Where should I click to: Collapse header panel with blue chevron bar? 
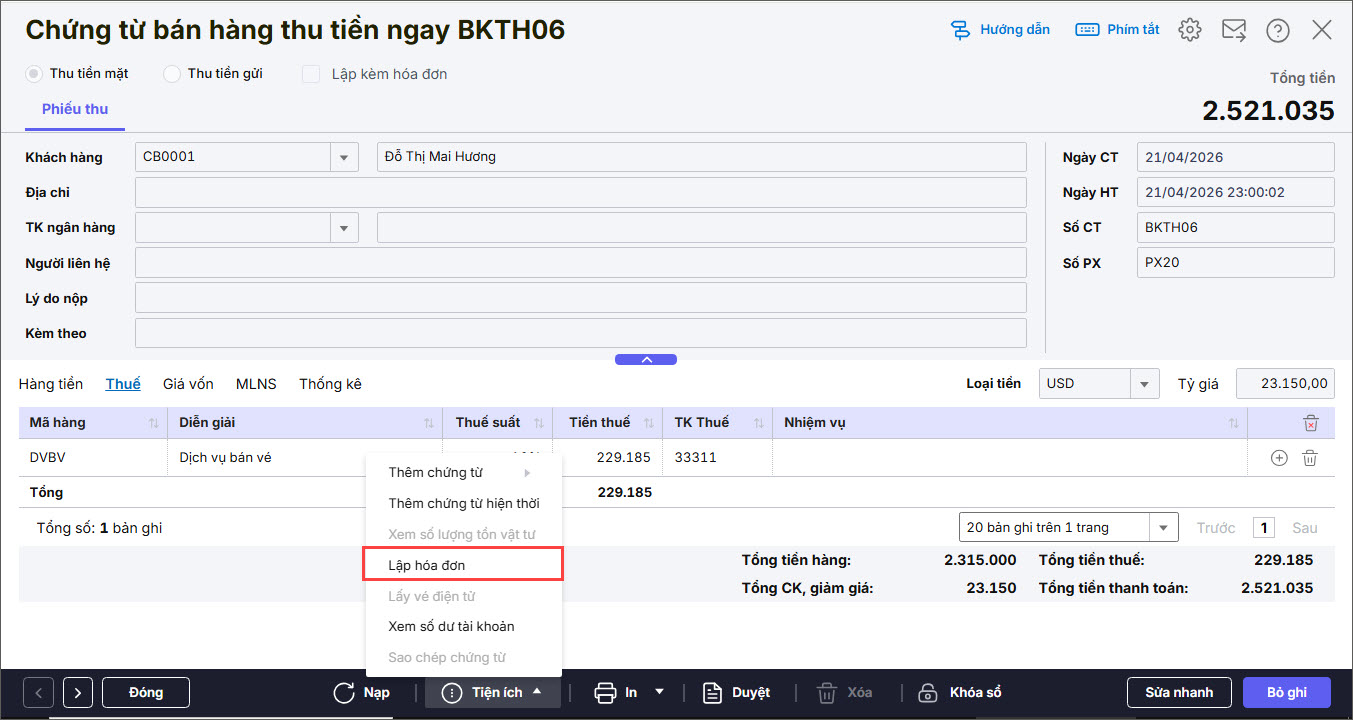646,359
